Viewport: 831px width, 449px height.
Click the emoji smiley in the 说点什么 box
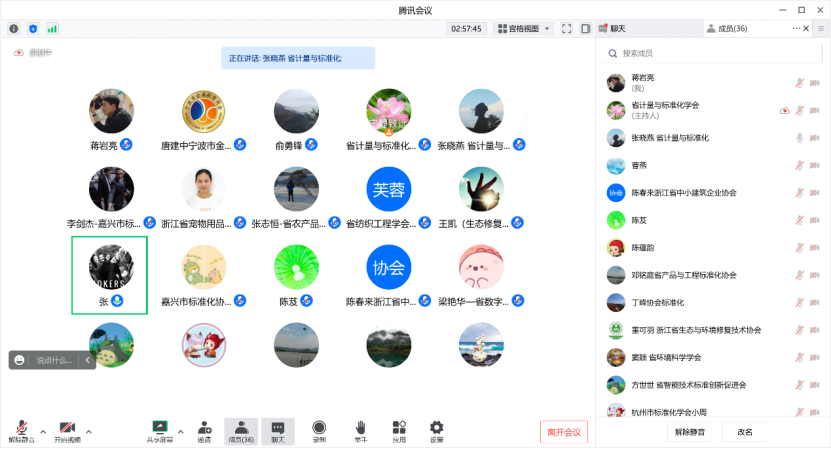click(20, 360)
